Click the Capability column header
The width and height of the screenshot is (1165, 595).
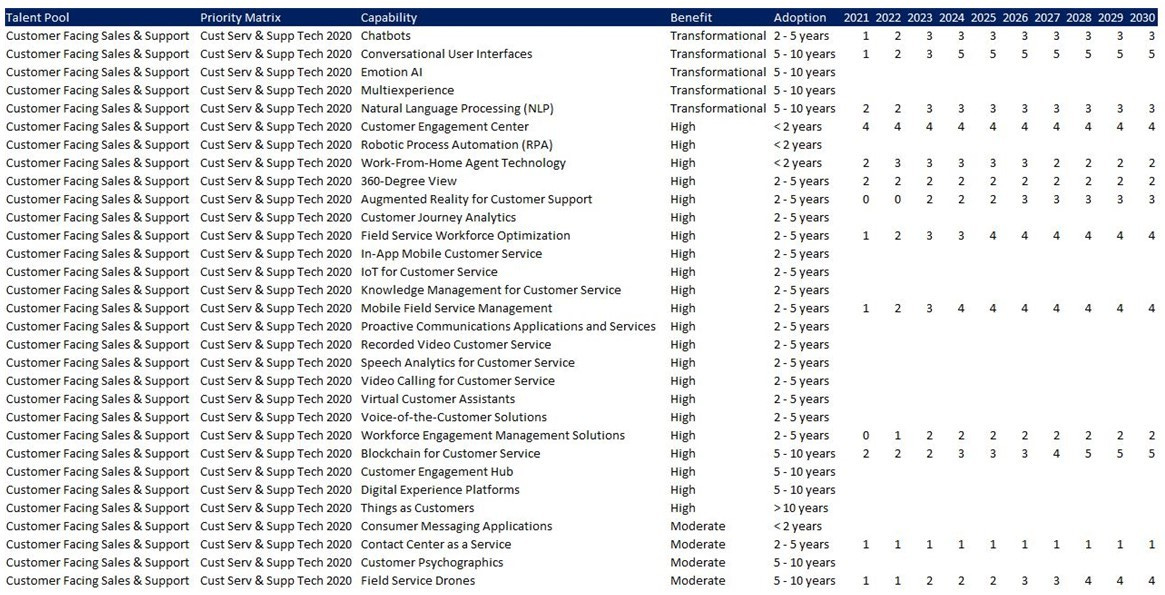[389, 18]
